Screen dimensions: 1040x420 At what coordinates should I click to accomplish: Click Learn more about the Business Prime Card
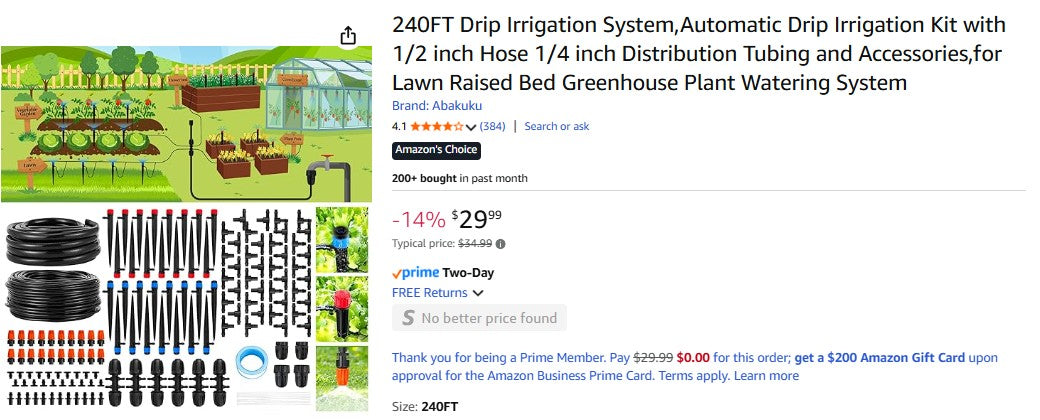click(x=766, y=376)
